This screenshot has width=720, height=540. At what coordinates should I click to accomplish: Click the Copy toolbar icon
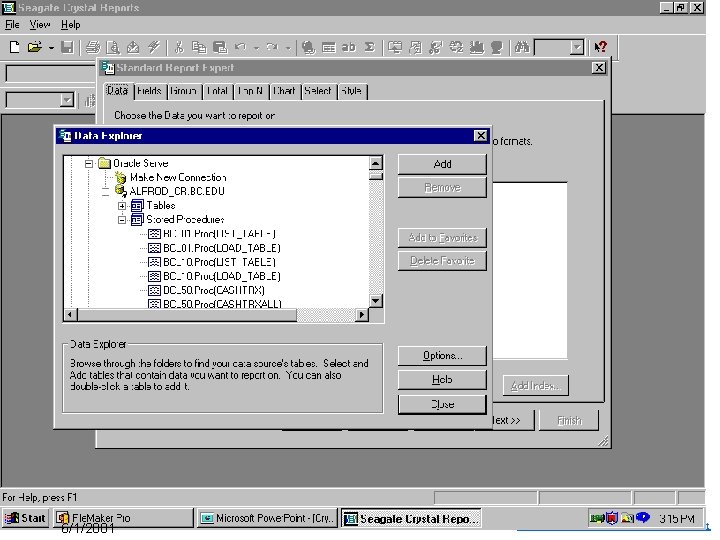[x=199, y=47]
